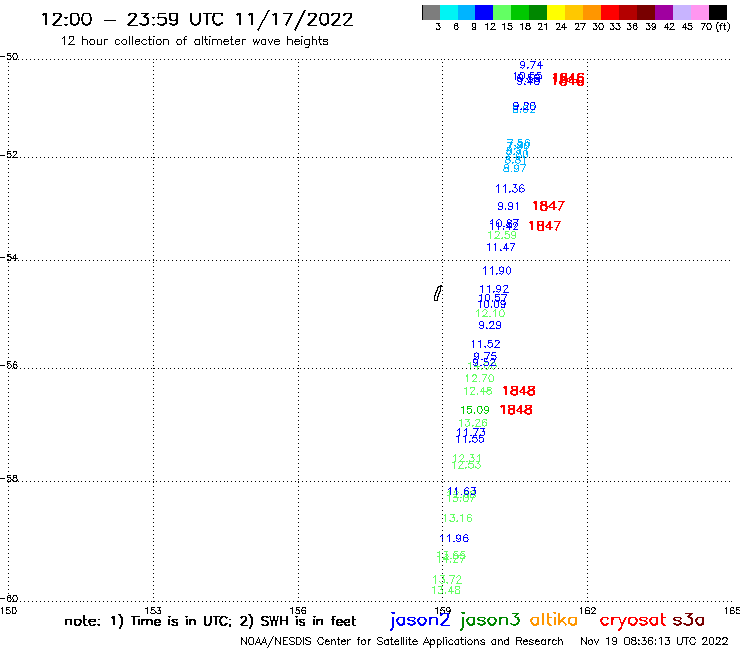
Task: Click the green wave height value 13.26
Action: [473, 422]
